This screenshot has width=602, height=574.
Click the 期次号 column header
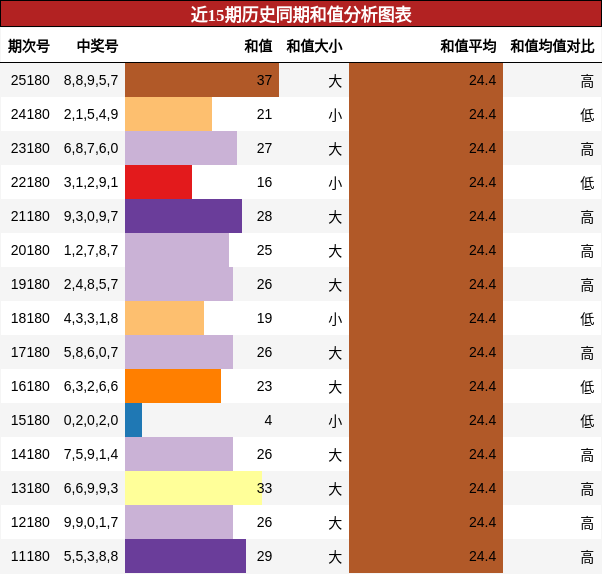29,46
